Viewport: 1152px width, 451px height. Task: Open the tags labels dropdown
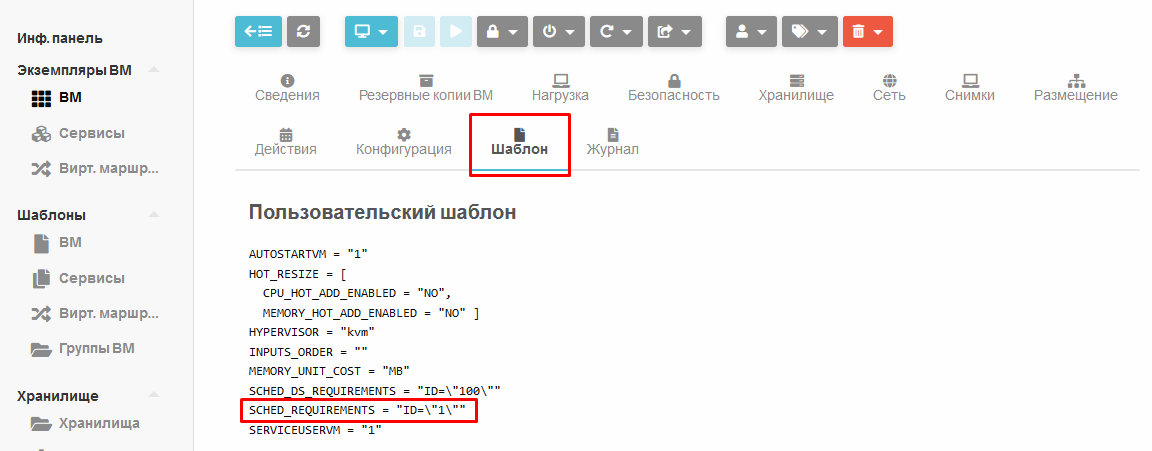coord(810,32)
